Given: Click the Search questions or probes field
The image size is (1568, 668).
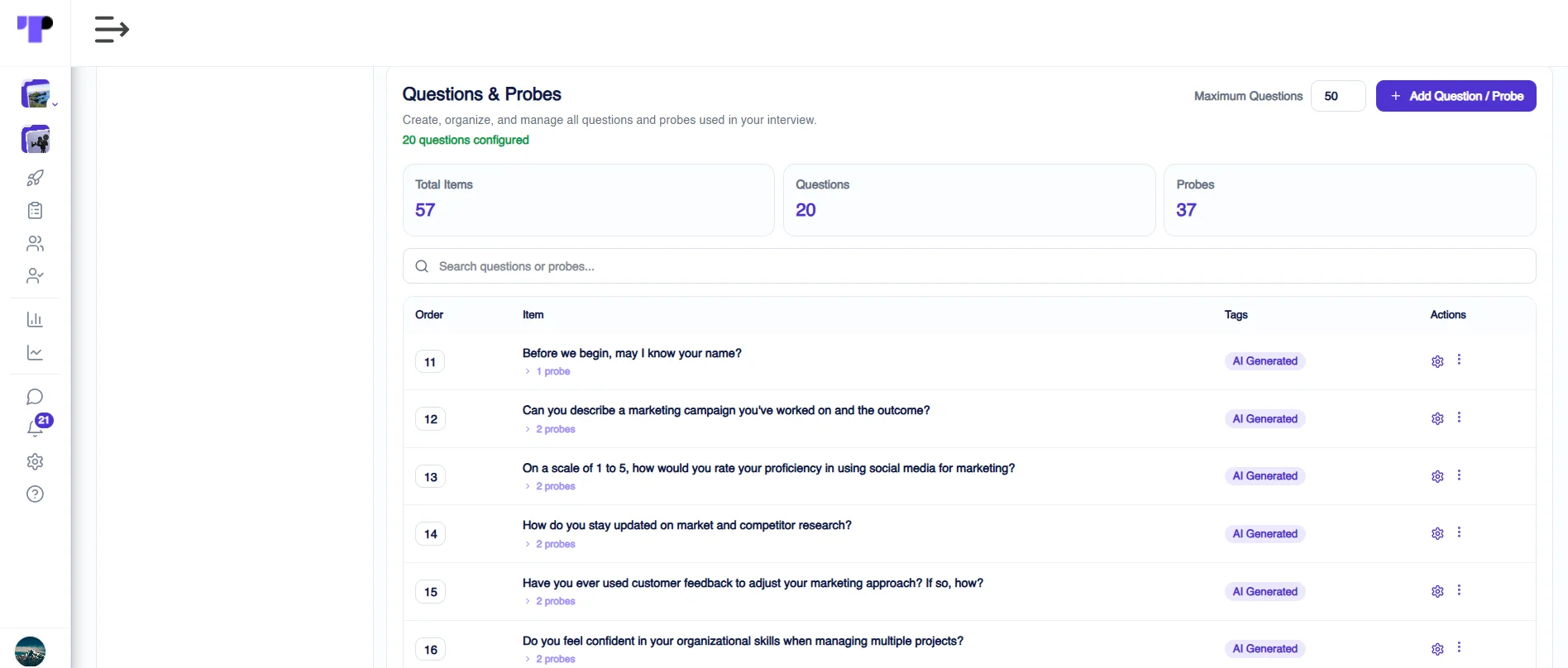Looking at the screenshot, I should 969,266.
